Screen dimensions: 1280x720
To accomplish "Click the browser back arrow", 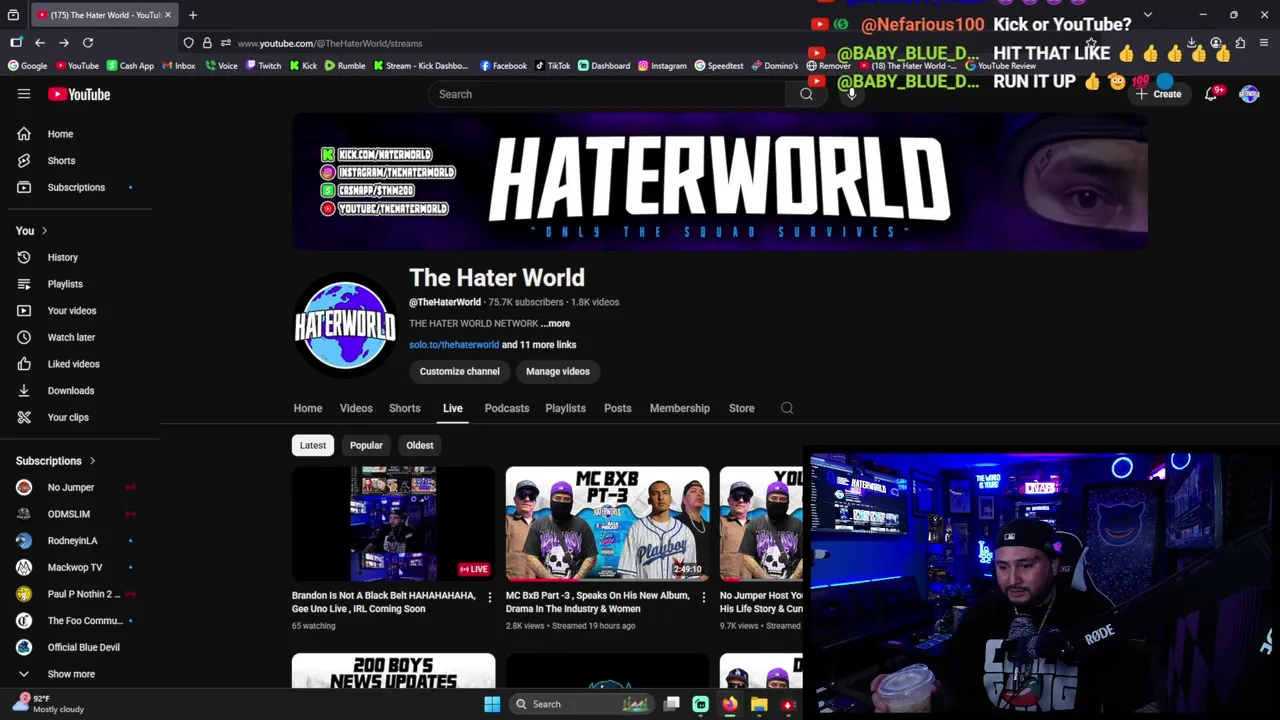I will tap(40, 43).
